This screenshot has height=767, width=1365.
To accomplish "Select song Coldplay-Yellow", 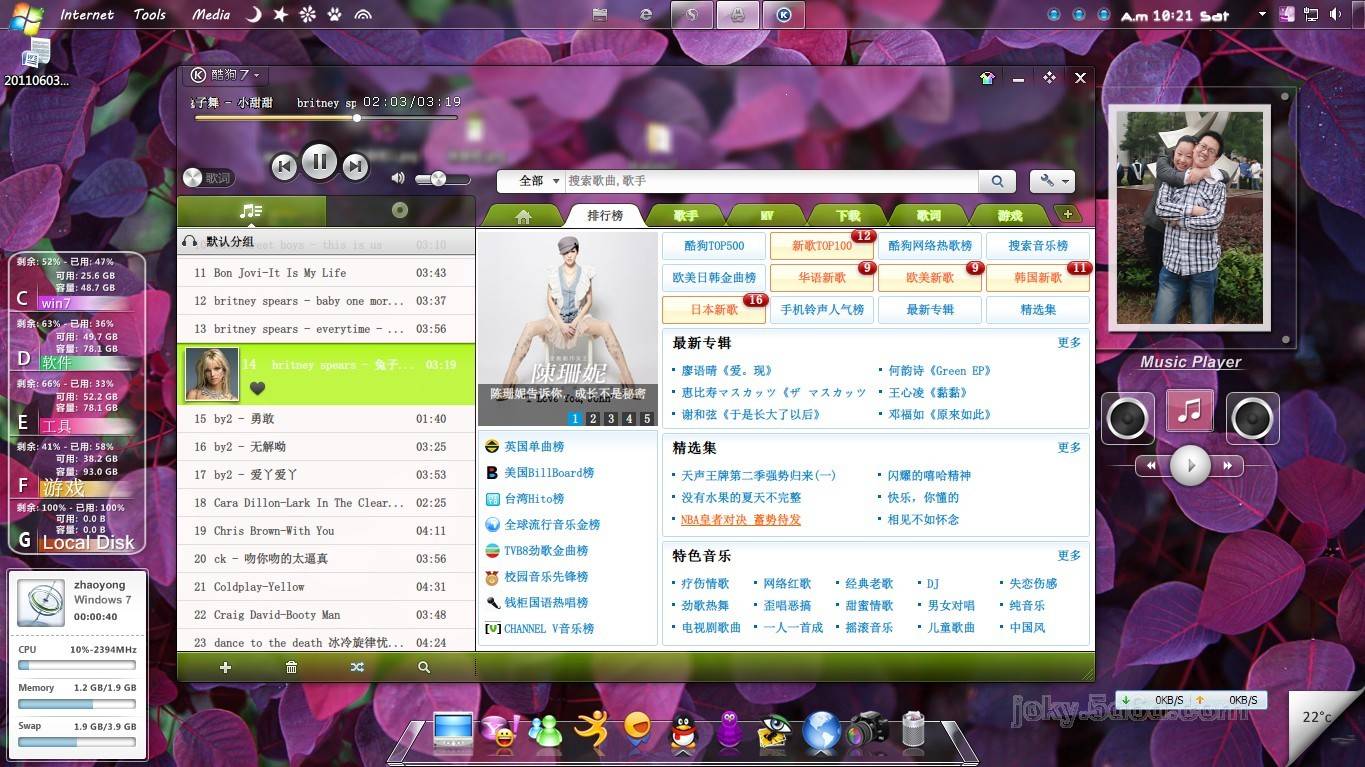I will pyautogui.click(x=326, y=587).
